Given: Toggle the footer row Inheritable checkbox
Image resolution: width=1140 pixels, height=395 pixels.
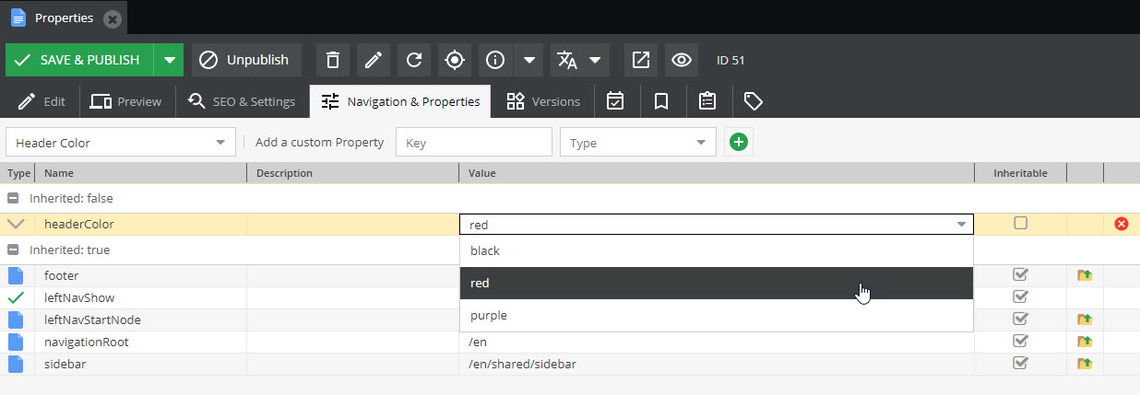Looking at the screenshot, I should click(1021, 274).
